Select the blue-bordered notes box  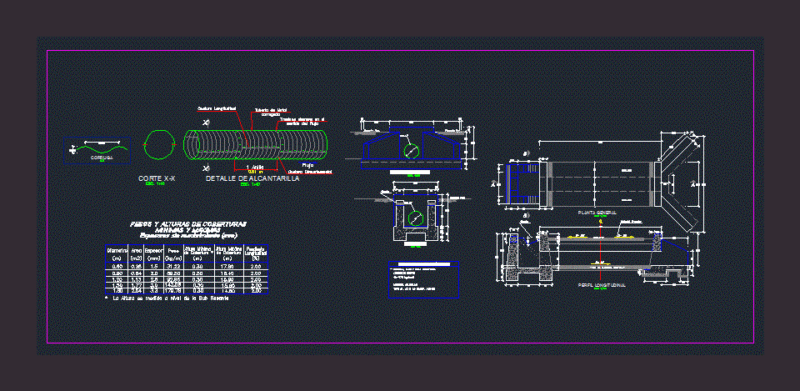(x=423, y=279)
